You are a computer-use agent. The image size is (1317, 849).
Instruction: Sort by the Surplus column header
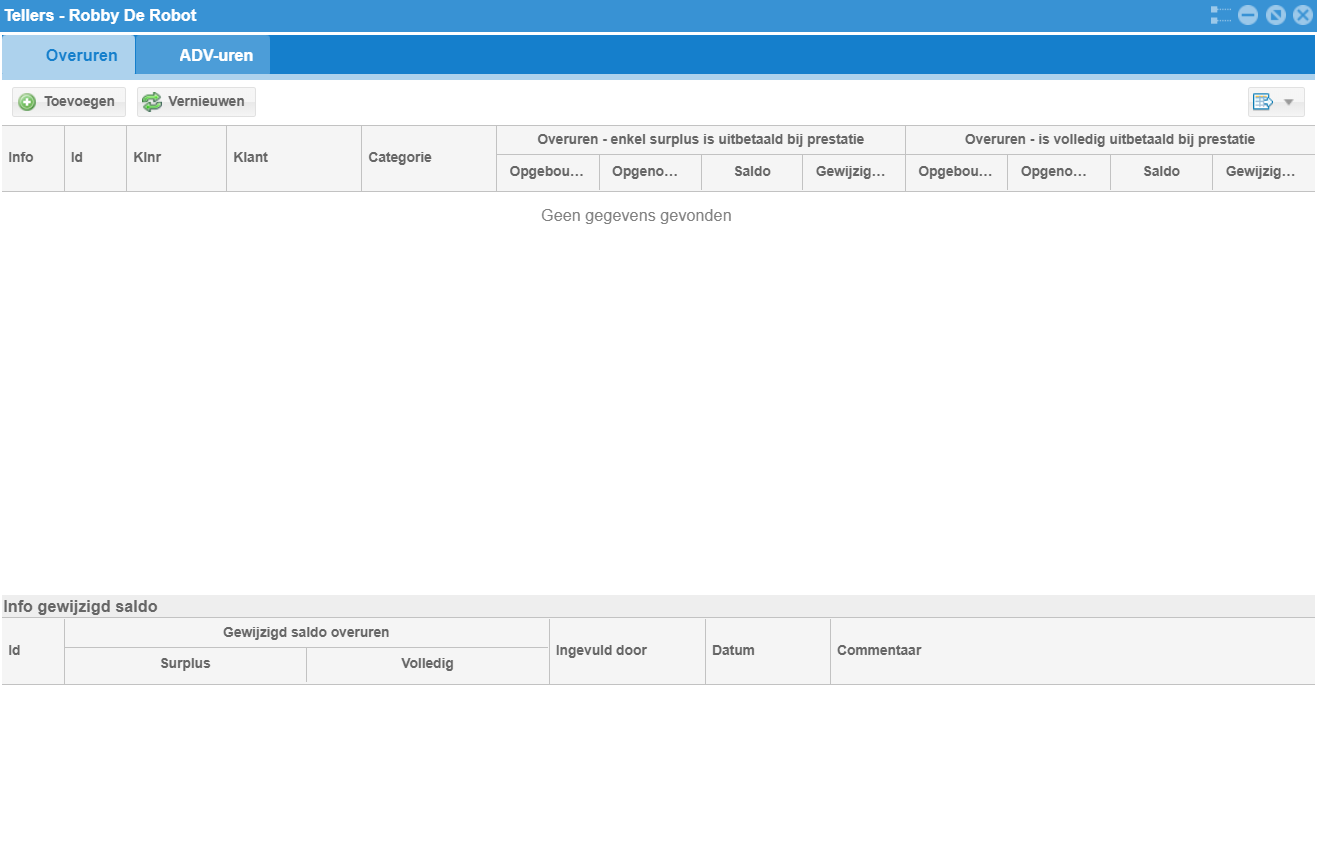185,664
